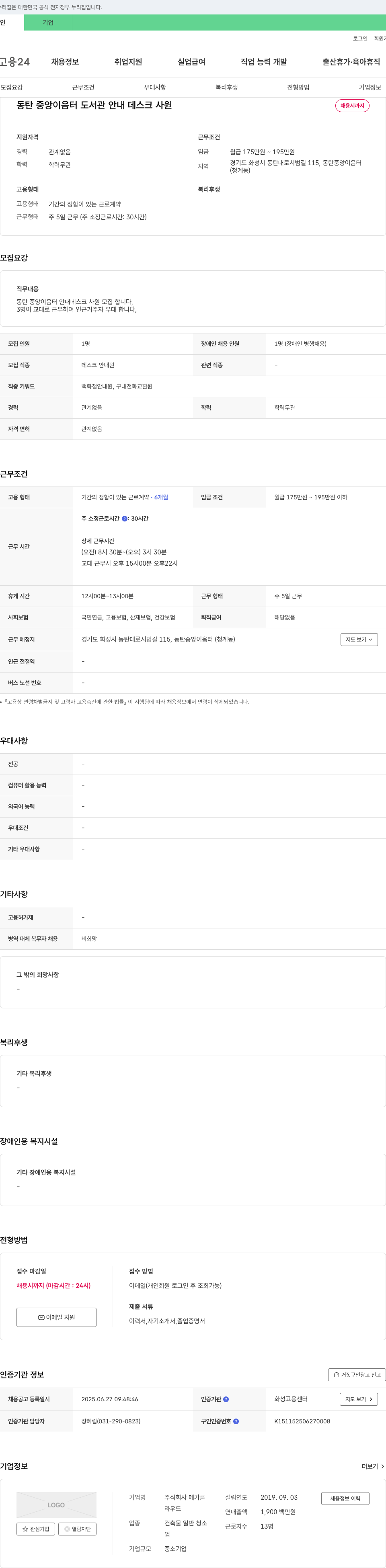Image resolution: width=386 pixels, height=1568 pixels.
Task: Select the job title 동탄 중앙이음터 도서관 안내 데스크 사원
Action: coord(94,105)
